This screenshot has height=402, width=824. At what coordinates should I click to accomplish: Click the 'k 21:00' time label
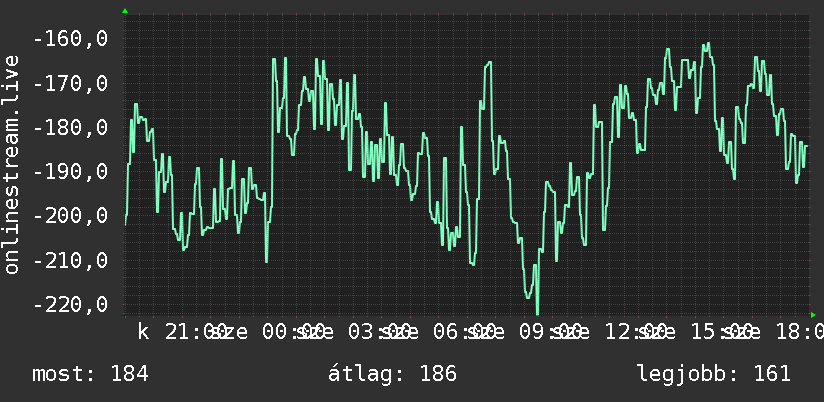[182, 332]
